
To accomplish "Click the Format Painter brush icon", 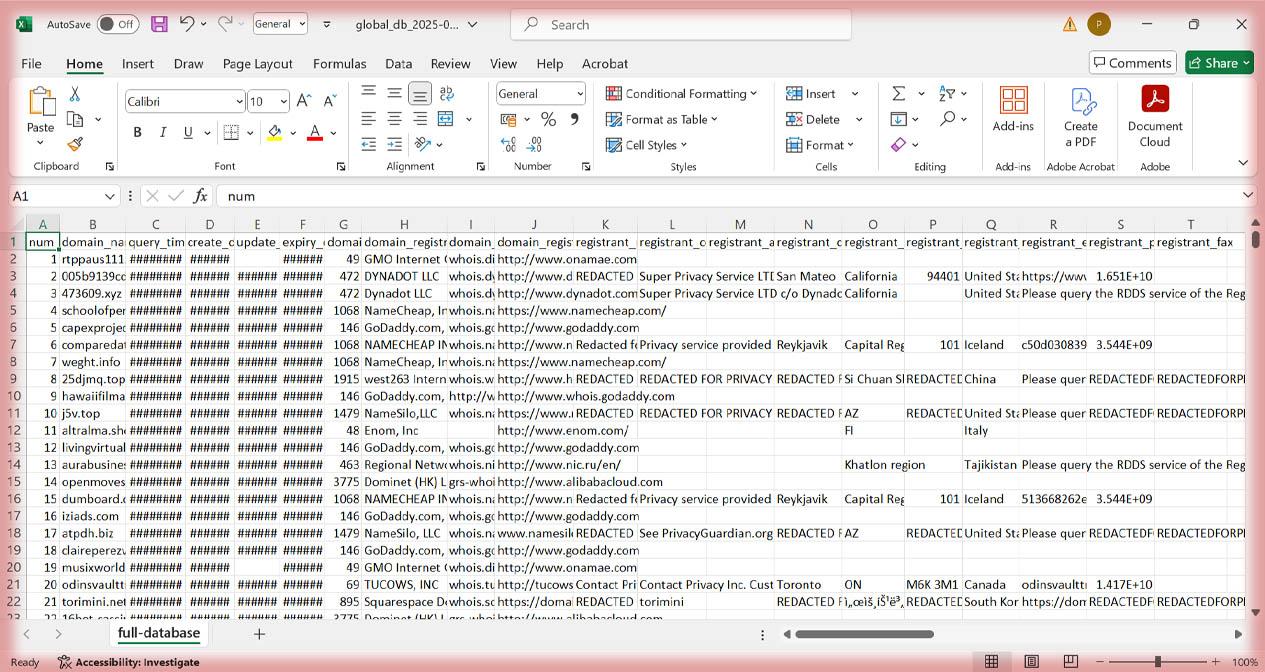I will [75, 144].
